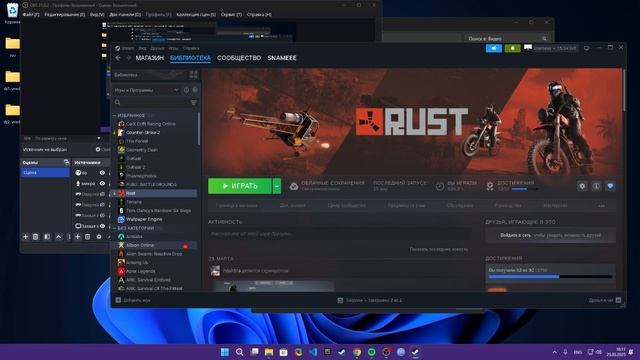The image size is (640, 360).
Task: Open Rust game info icon
Action: (x=596, y=186)
